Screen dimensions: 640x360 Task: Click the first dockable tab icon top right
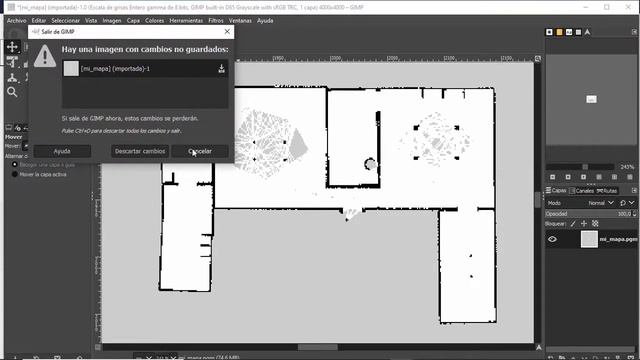549,32
